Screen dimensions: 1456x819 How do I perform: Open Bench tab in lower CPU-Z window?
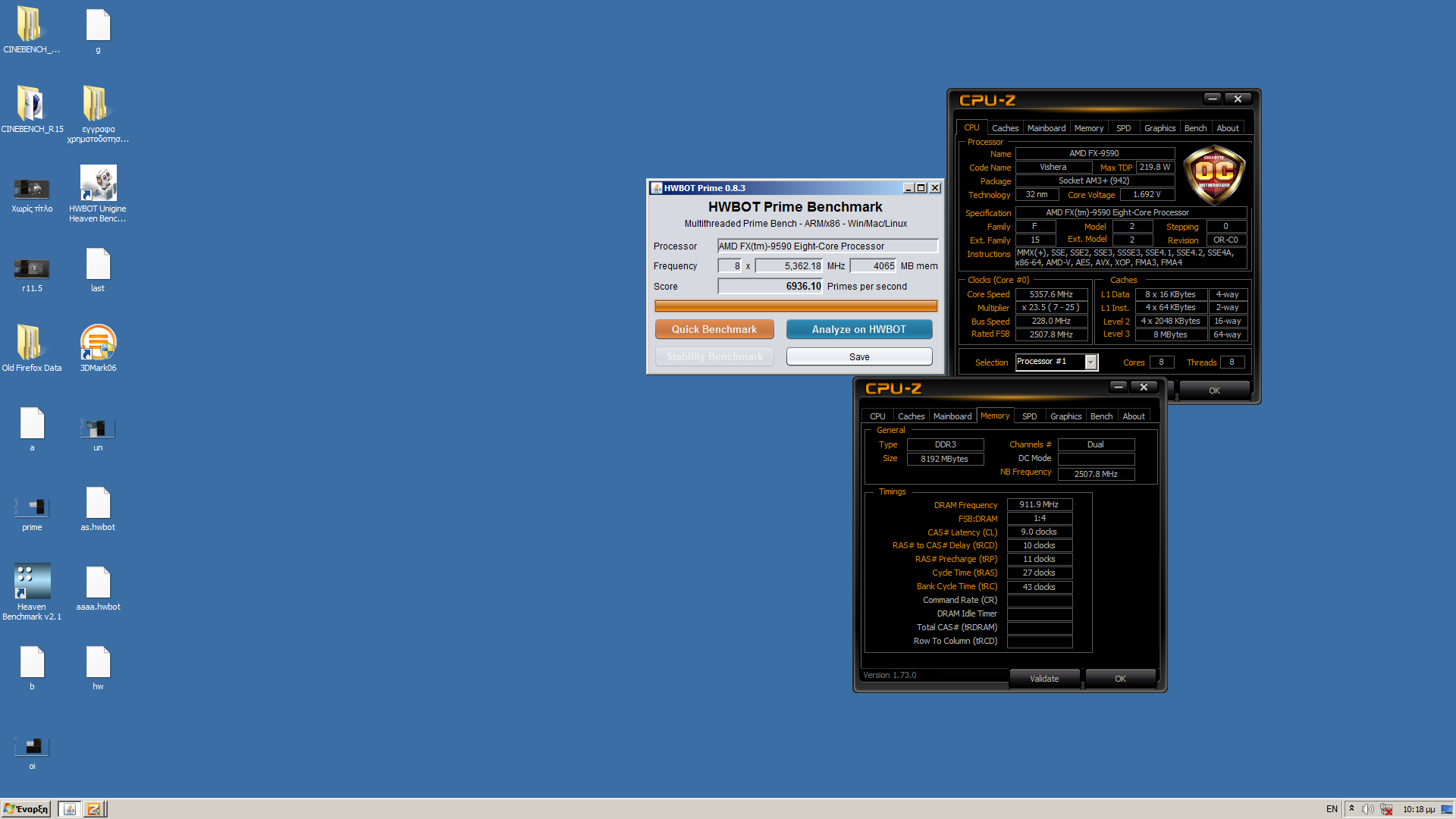click(1101, 416)
